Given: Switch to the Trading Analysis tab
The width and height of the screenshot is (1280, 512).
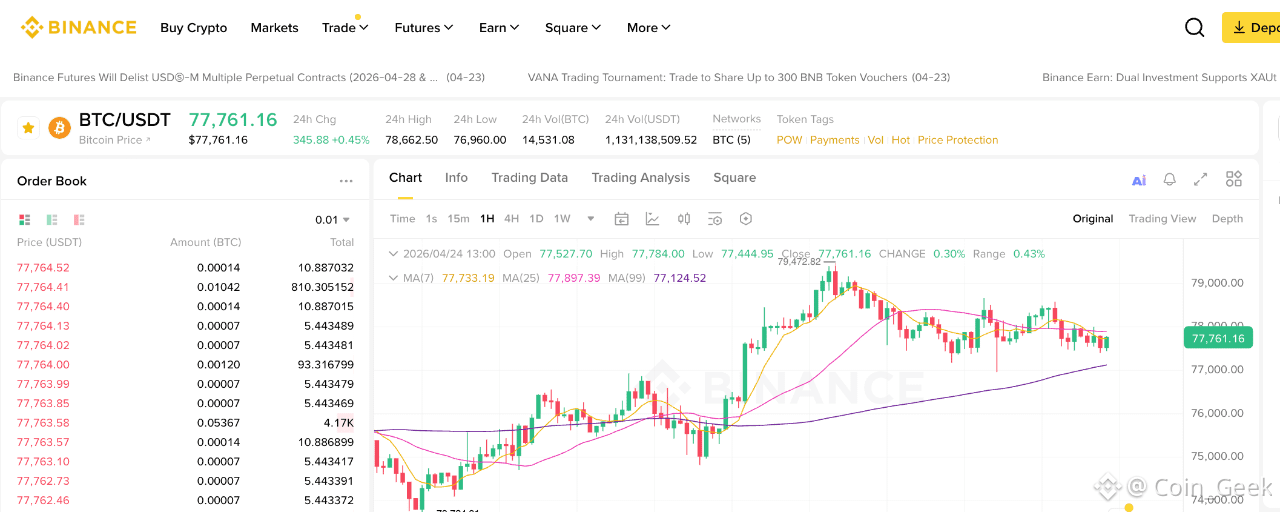Looking at the screenshot, I should click(x=640, y=178).
